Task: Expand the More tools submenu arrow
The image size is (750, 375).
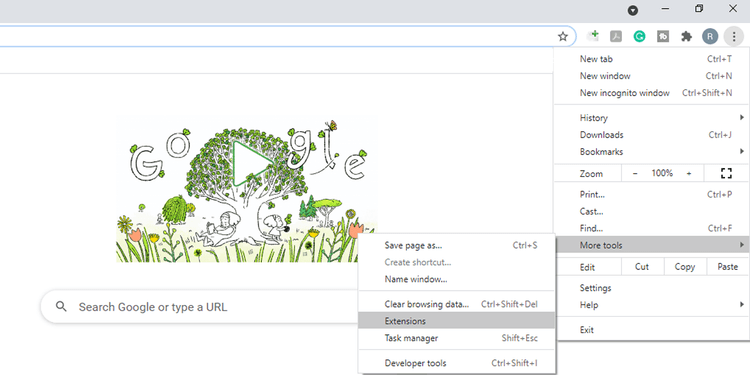Action: (741, 245)
